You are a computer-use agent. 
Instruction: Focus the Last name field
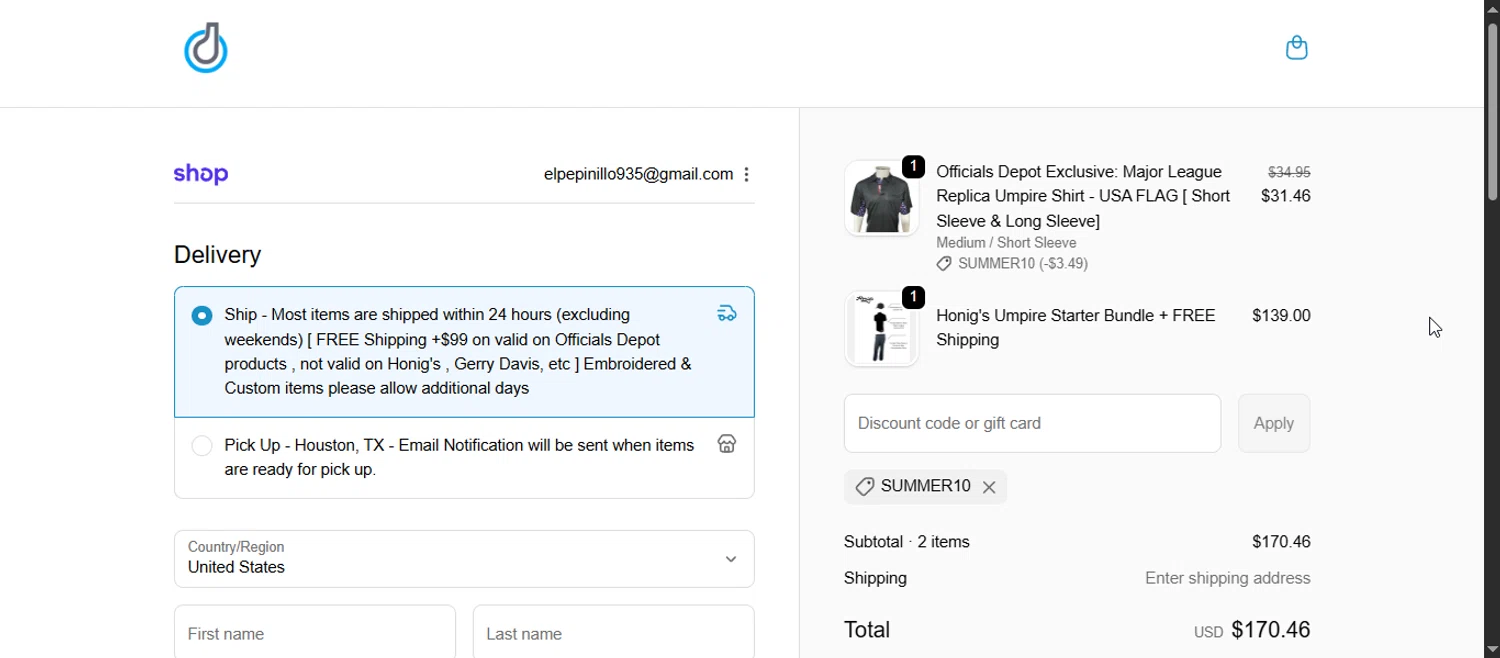pyautogui.click(x=614, y=632)
